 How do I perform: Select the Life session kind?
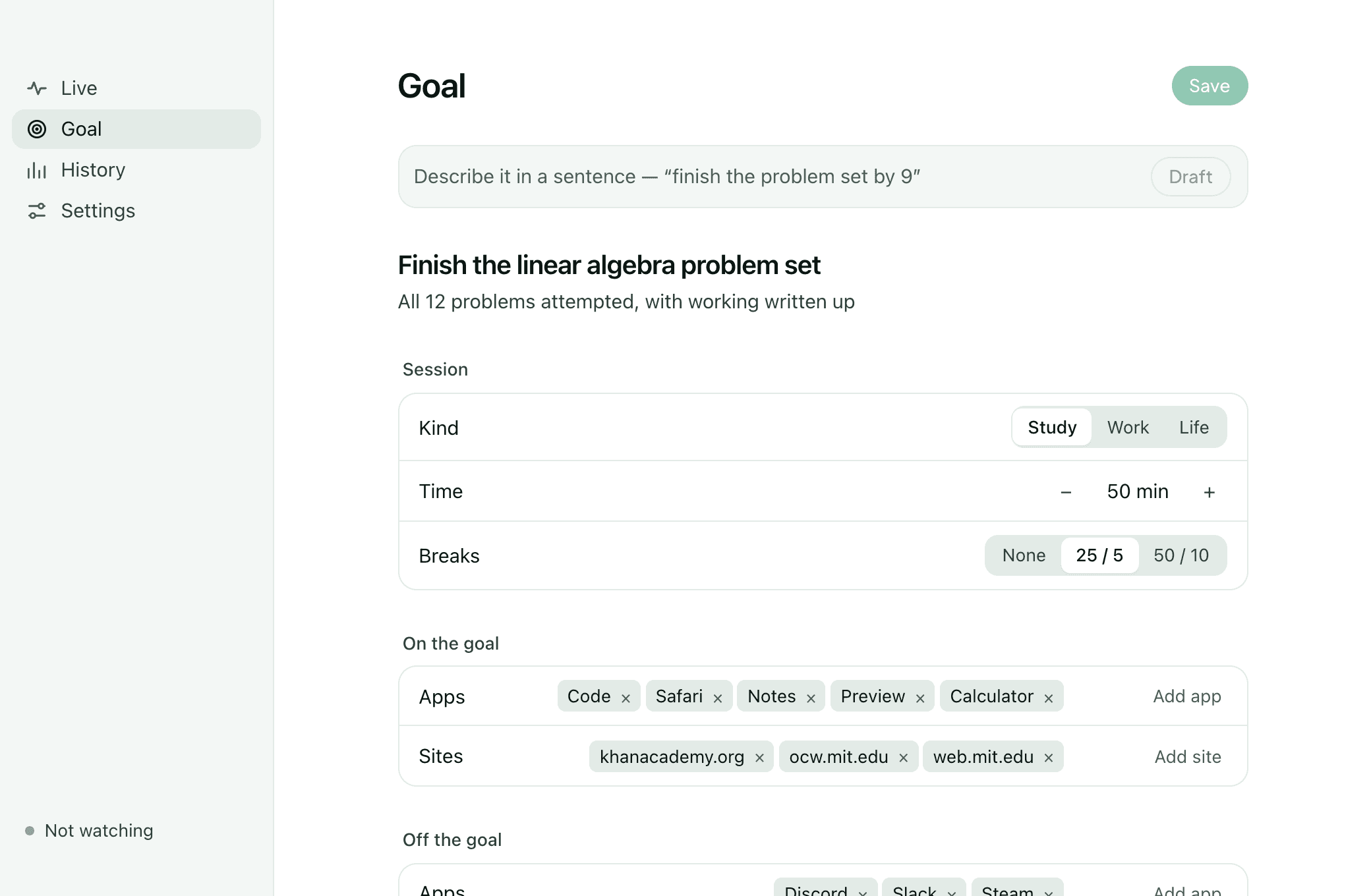click(x=1194, y=428)
